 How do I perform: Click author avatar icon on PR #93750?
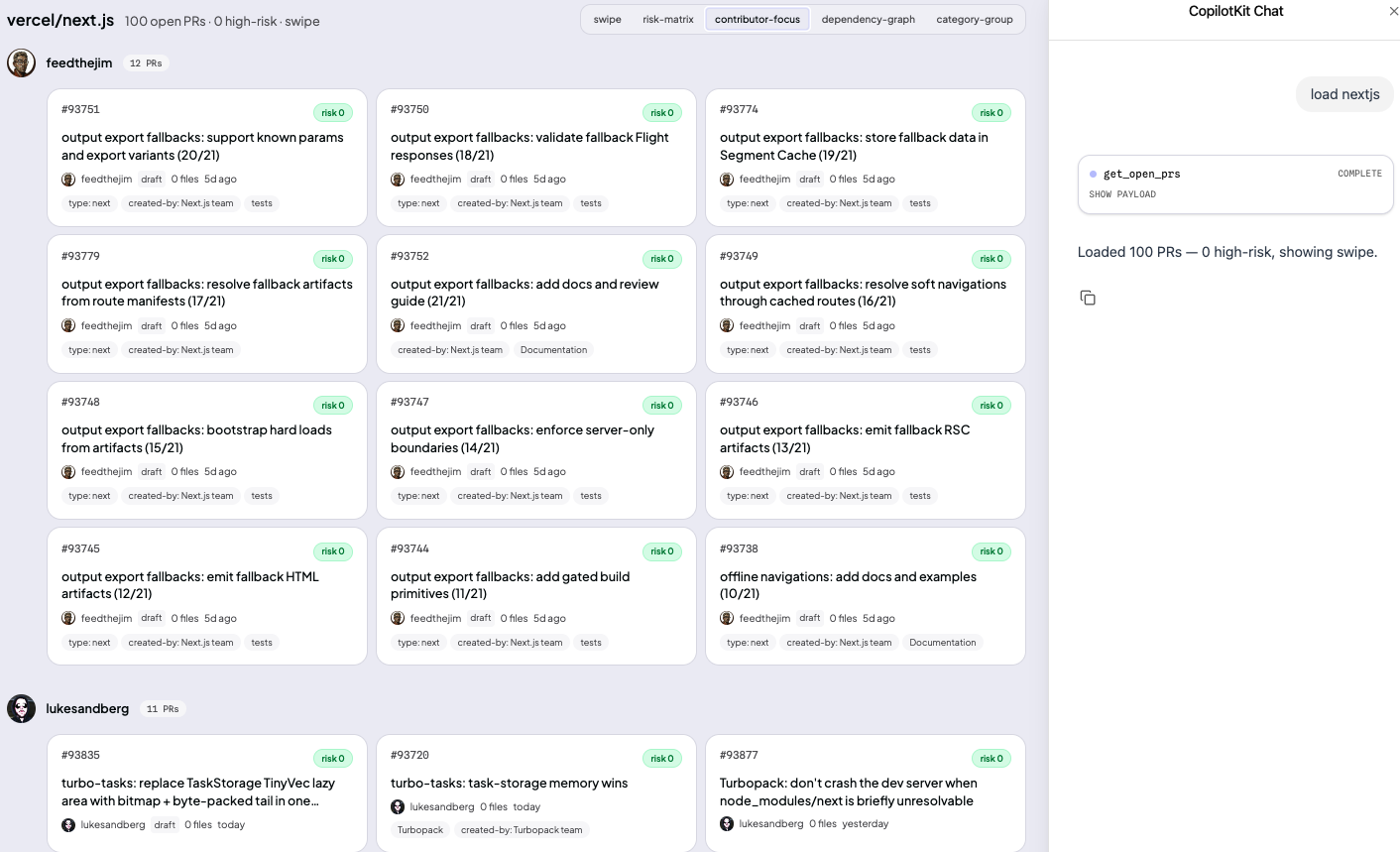[x=398, y=180]
